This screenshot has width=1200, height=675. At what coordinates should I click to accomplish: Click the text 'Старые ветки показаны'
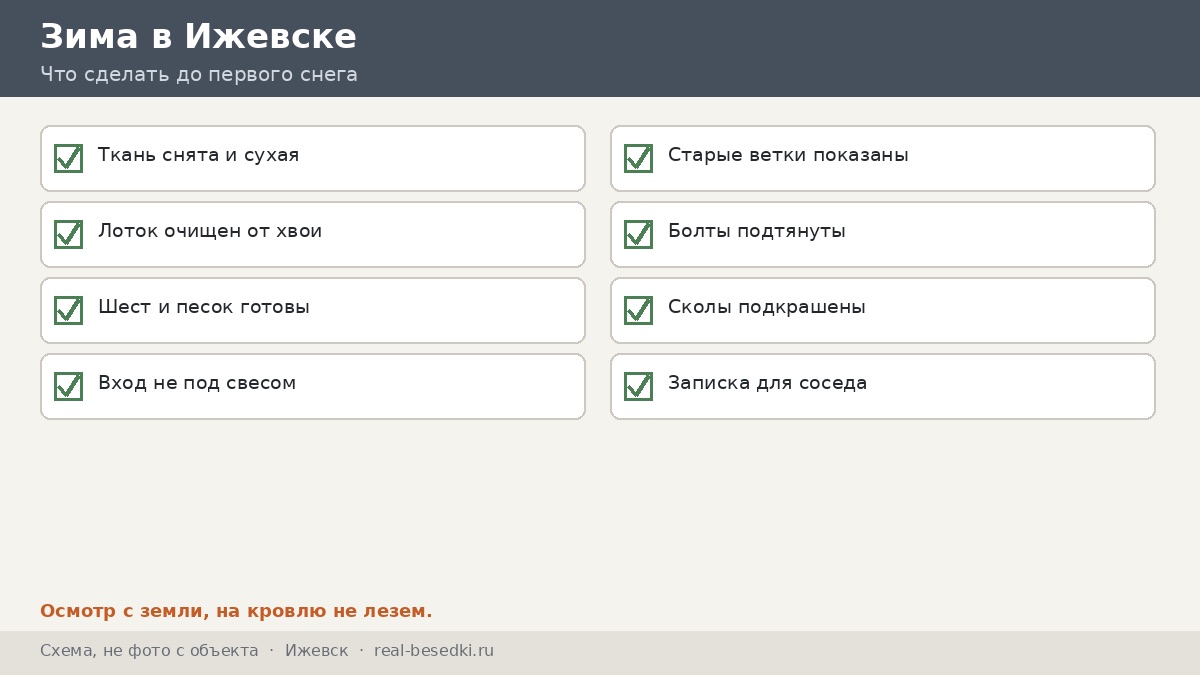[788, 156]
